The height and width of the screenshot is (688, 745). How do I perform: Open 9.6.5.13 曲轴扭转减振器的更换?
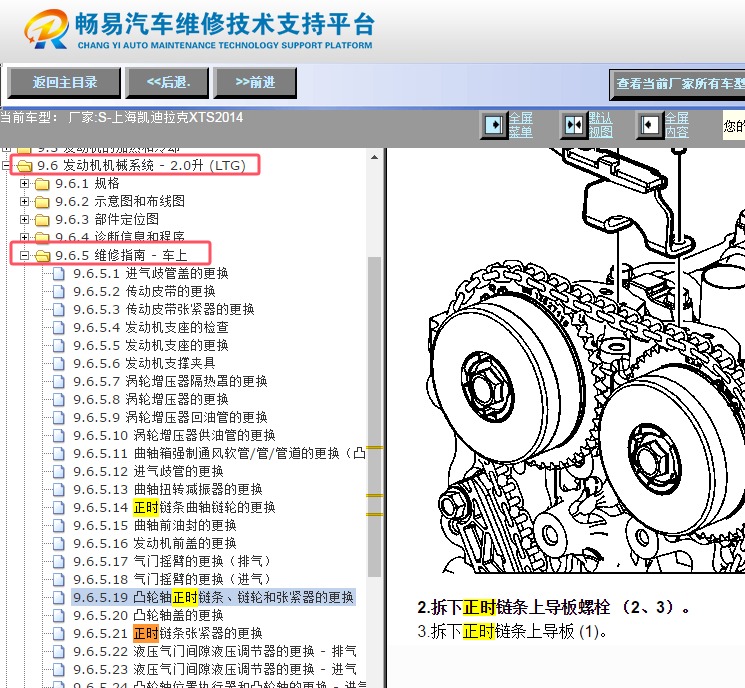pos(168,490)
